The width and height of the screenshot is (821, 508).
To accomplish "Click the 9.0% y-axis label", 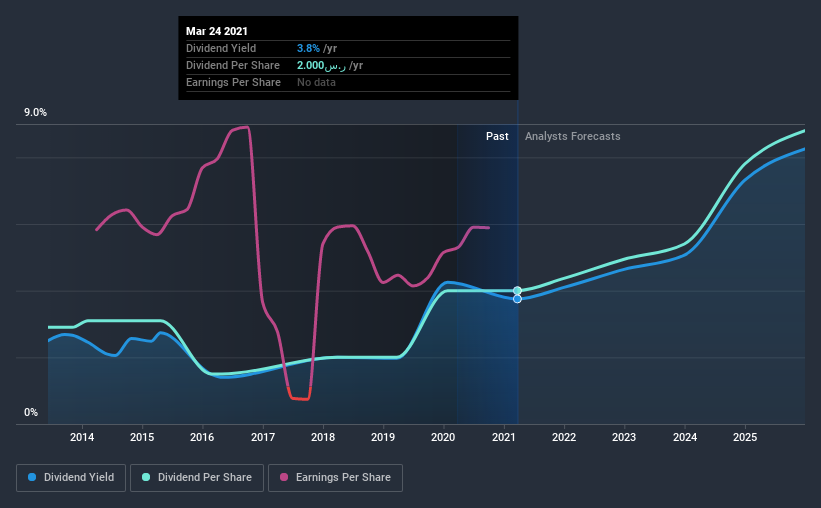I will [x=35, y=113].
